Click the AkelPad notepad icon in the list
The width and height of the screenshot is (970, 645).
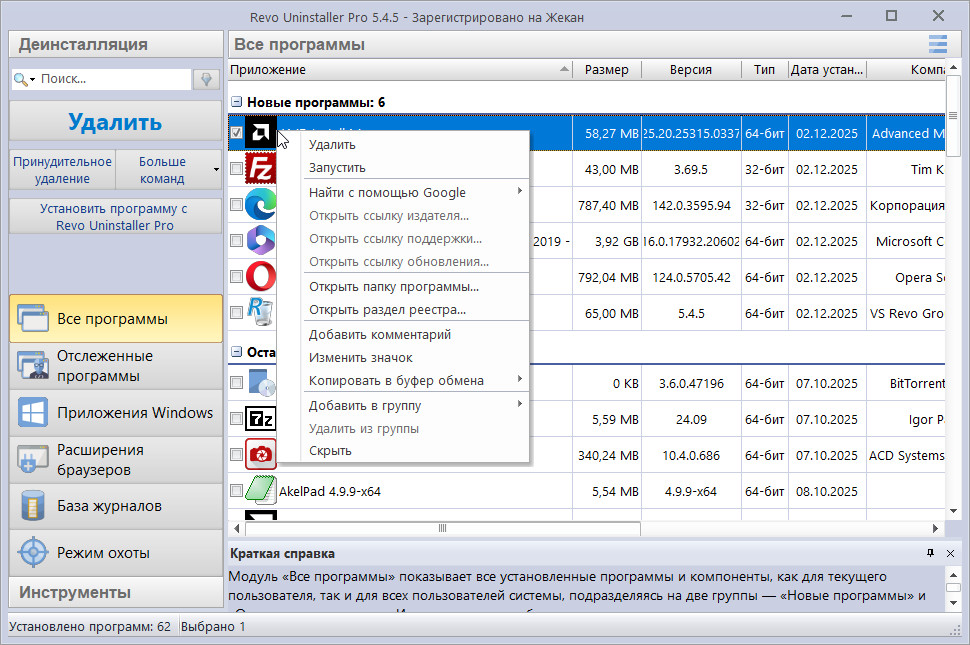261,491
